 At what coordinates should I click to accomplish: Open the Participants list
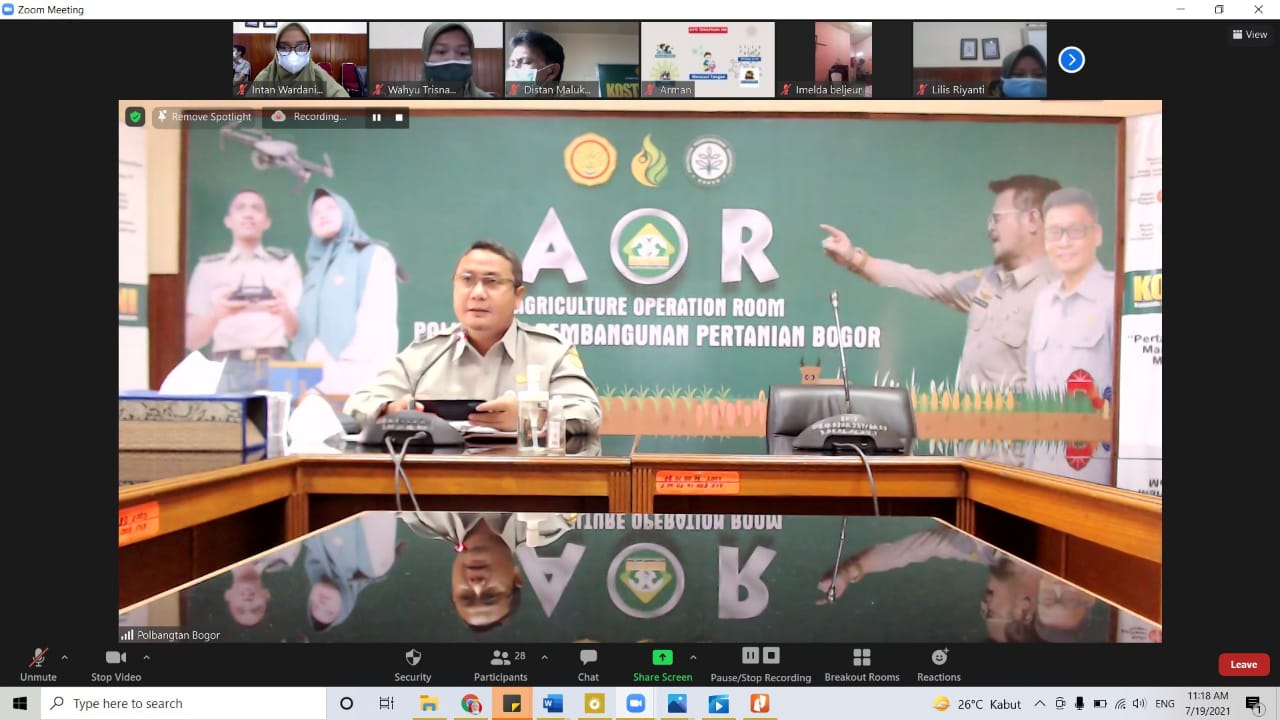(x=501, y=664)
